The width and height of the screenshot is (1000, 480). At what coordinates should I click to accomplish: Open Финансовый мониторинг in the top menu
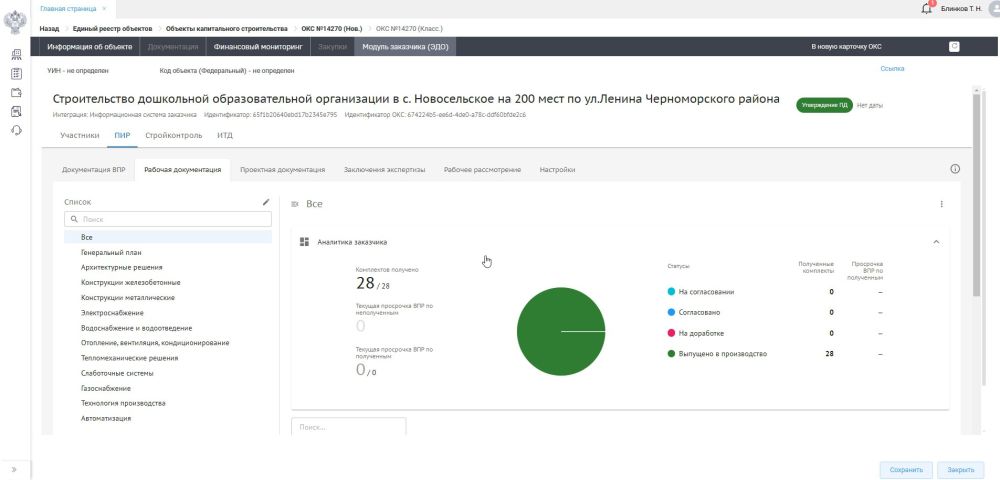point(259,46)
